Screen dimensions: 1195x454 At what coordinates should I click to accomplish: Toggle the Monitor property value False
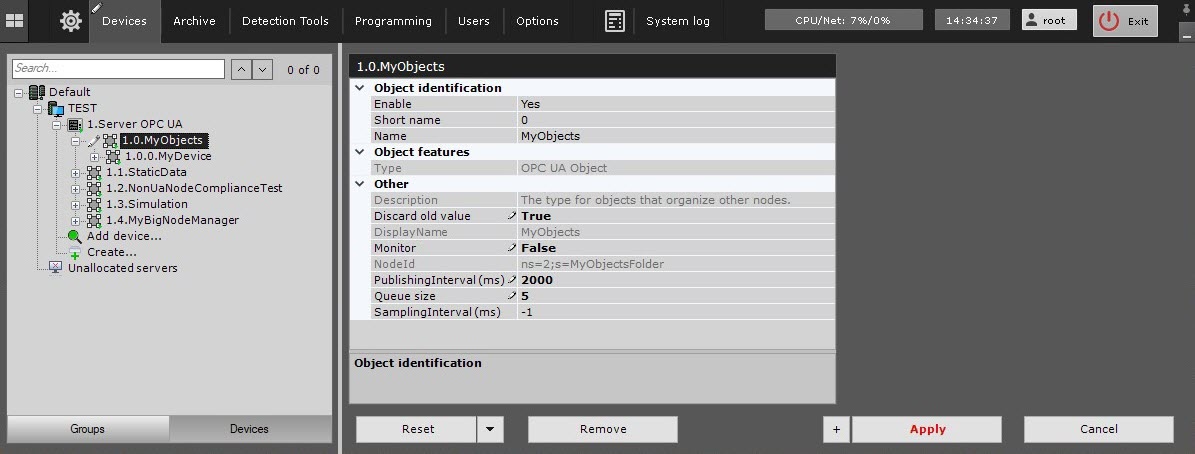(x=538, y=248)
